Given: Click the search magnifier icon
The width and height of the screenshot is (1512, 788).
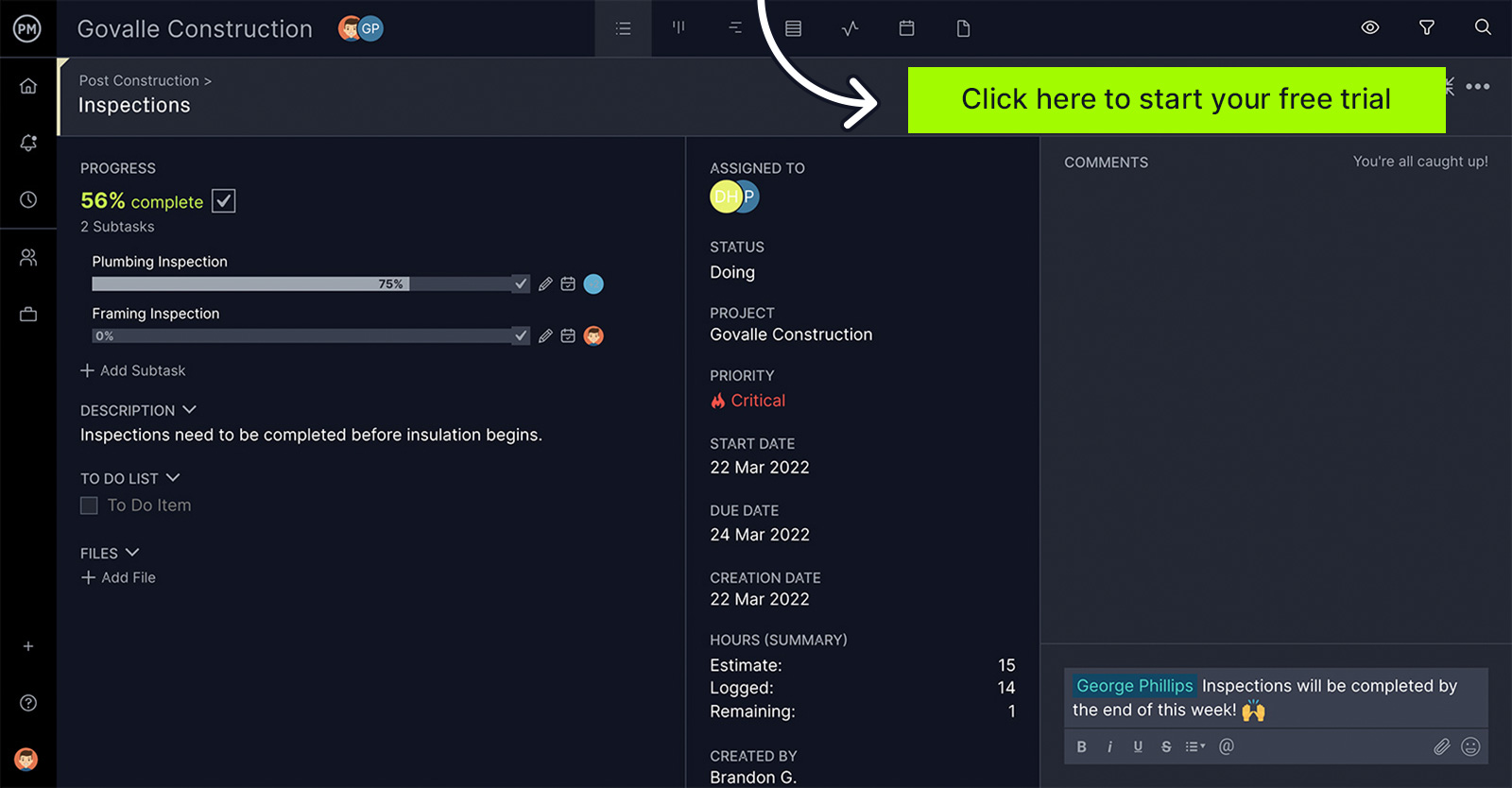Looking at the screenshot, I should 1483,27.
